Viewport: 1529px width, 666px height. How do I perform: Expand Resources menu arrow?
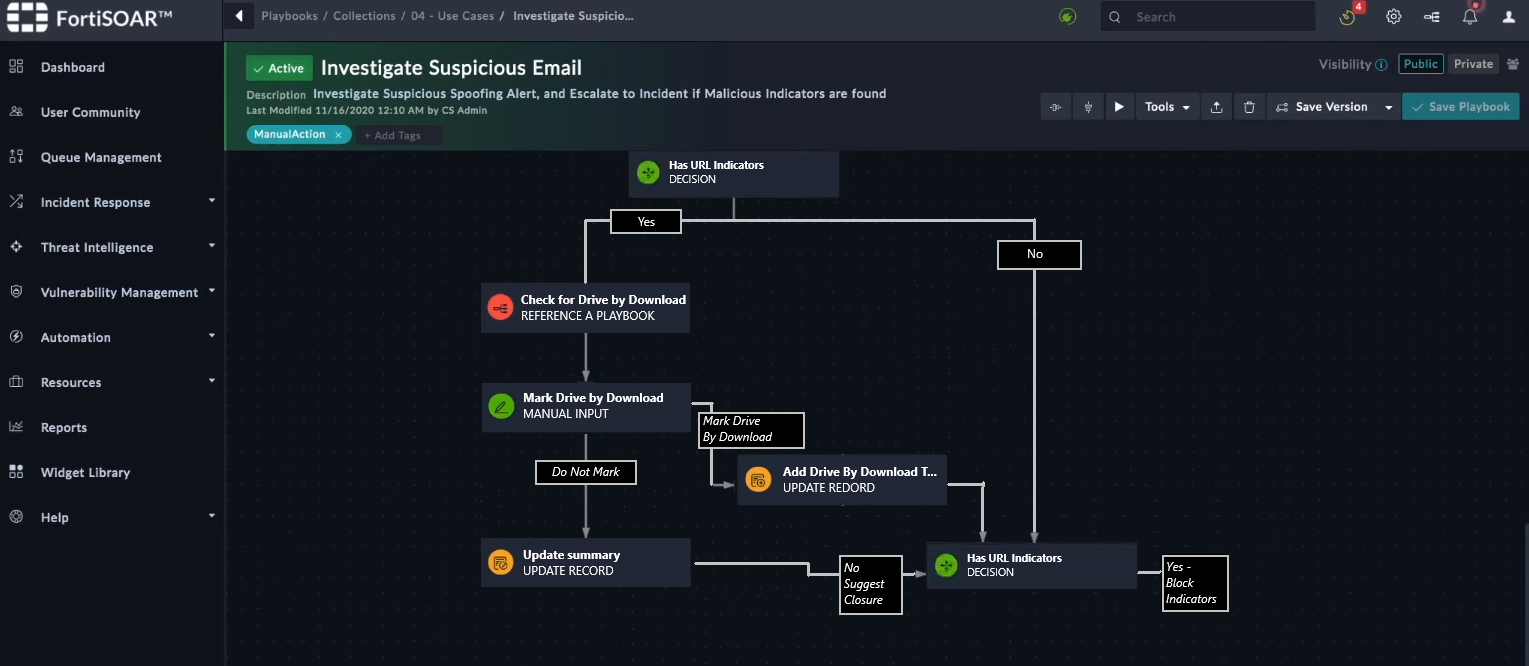click(211, 381)
